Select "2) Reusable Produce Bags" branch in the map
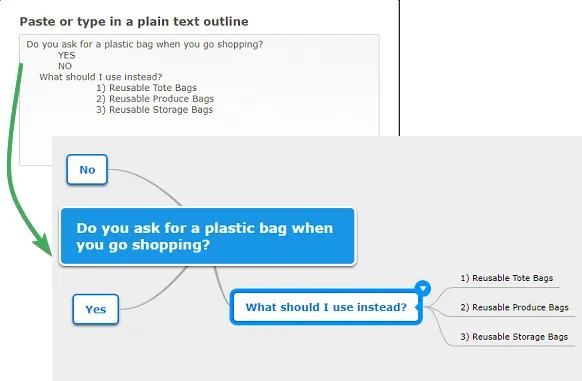Screen dimensions: 582x381 (514, 307)
